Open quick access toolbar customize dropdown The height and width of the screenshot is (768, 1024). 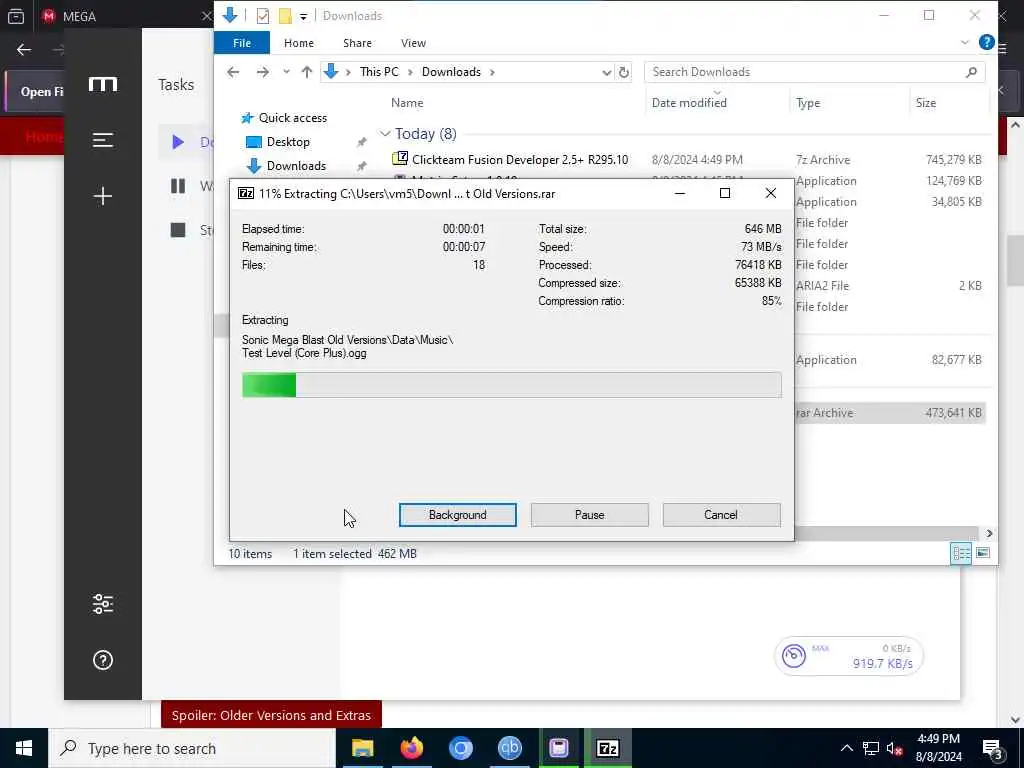click(x=303, y=16)
